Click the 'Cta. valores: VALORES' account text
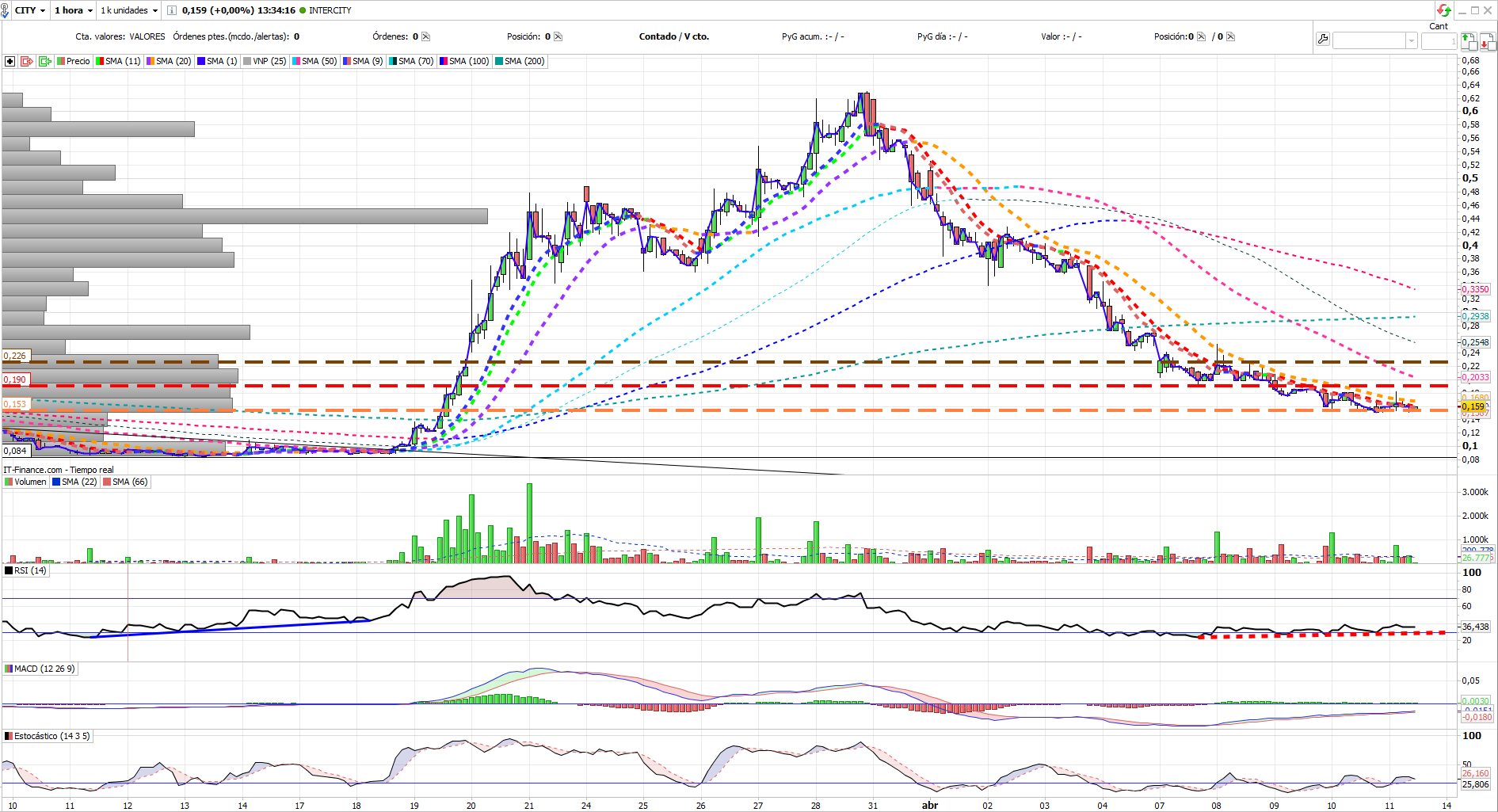Viewport: 1498px width, 812px height. click(x=120, y=36)
